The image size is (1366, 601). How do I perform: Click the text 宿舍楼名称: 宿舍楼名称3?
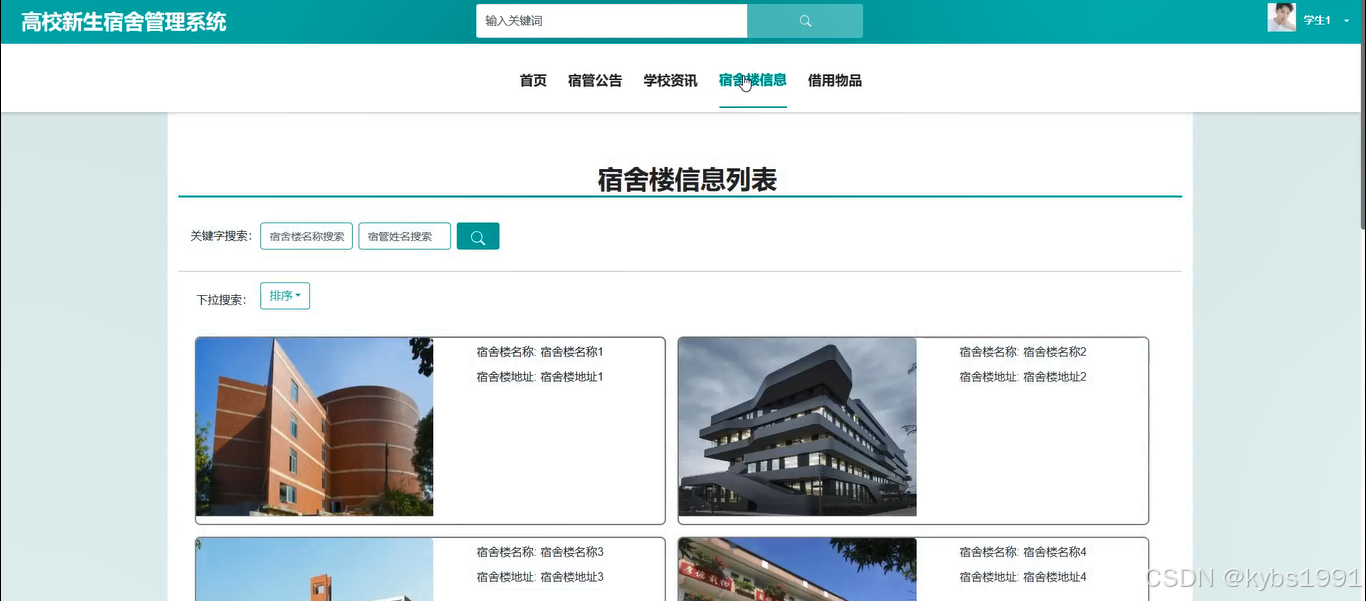pyautogui.click(x=540, y=552)
